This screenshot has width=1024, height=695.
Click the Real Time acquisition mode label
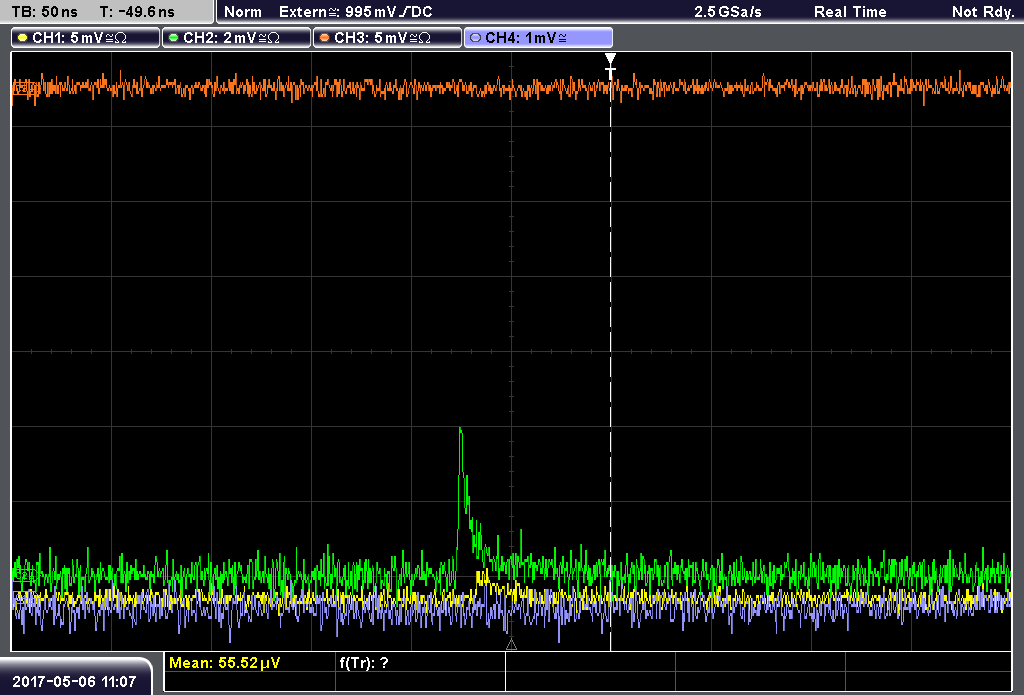(x=850, y=12)
